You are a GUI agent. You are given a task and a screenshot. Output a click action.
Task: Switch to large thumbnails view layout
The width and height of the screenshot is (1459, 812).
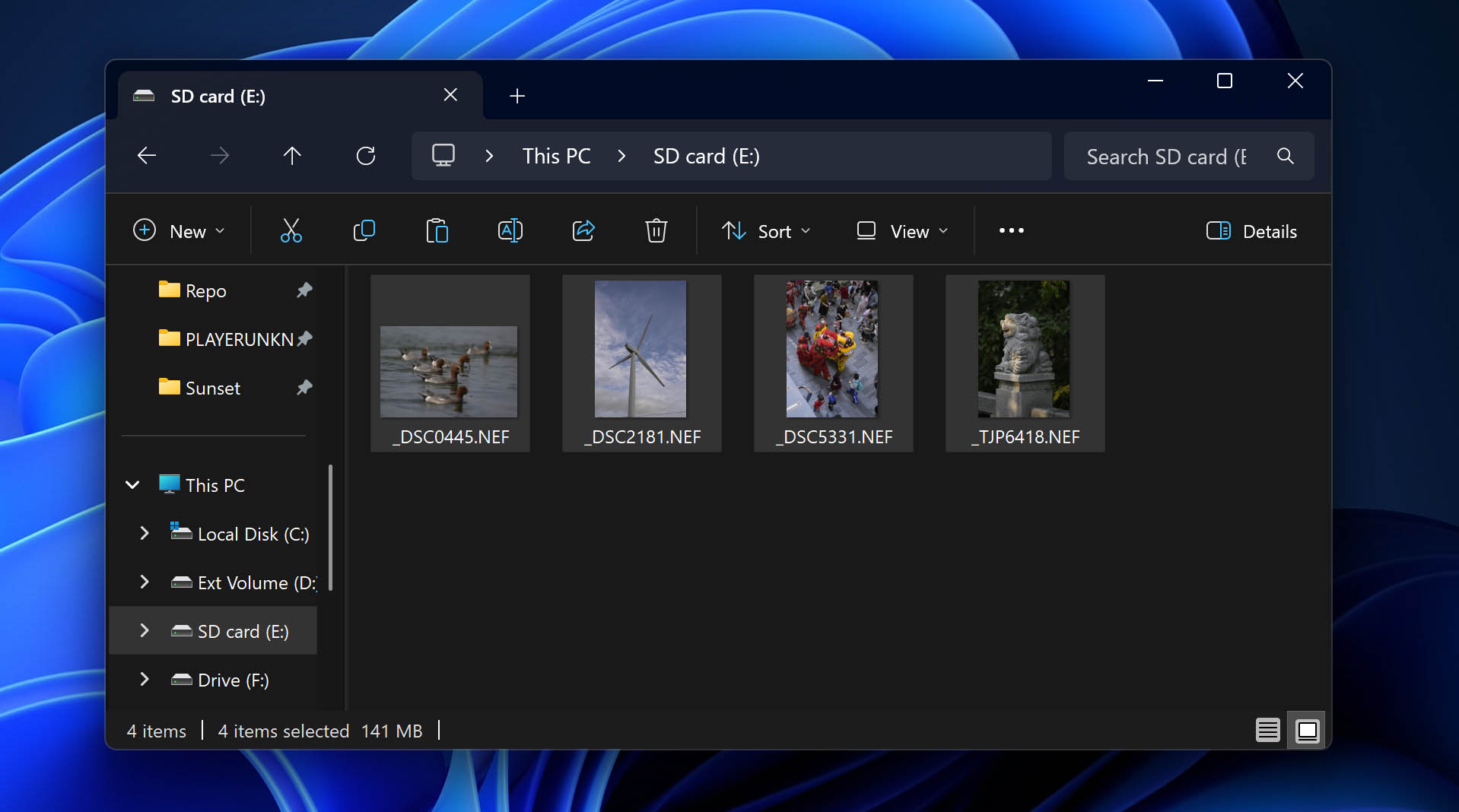1307,731
